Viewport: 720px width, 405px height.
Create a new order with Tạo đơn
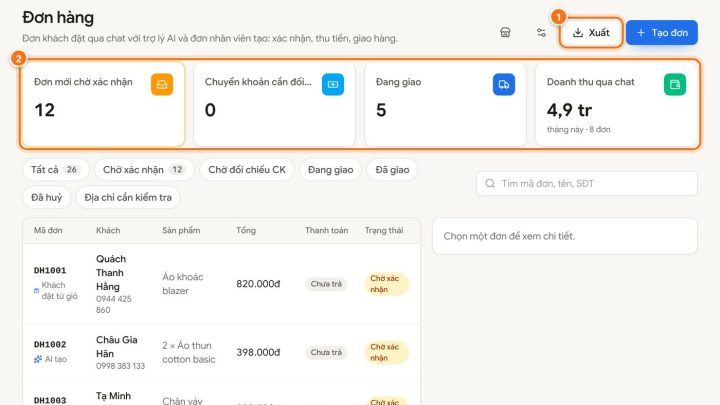click(x=662, y=33)
